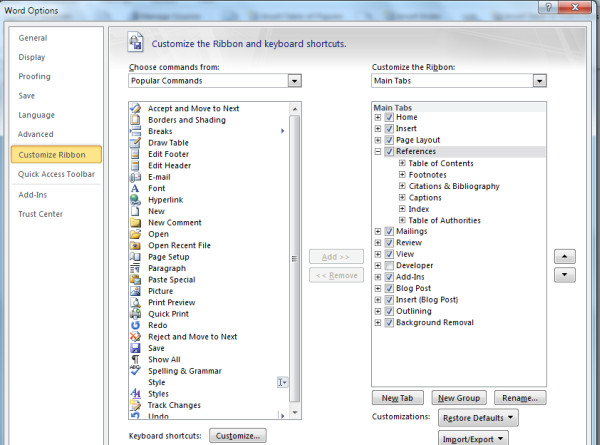Open the Import/Export button
Viewport: 600px width, 445px height.
[473, 438]
